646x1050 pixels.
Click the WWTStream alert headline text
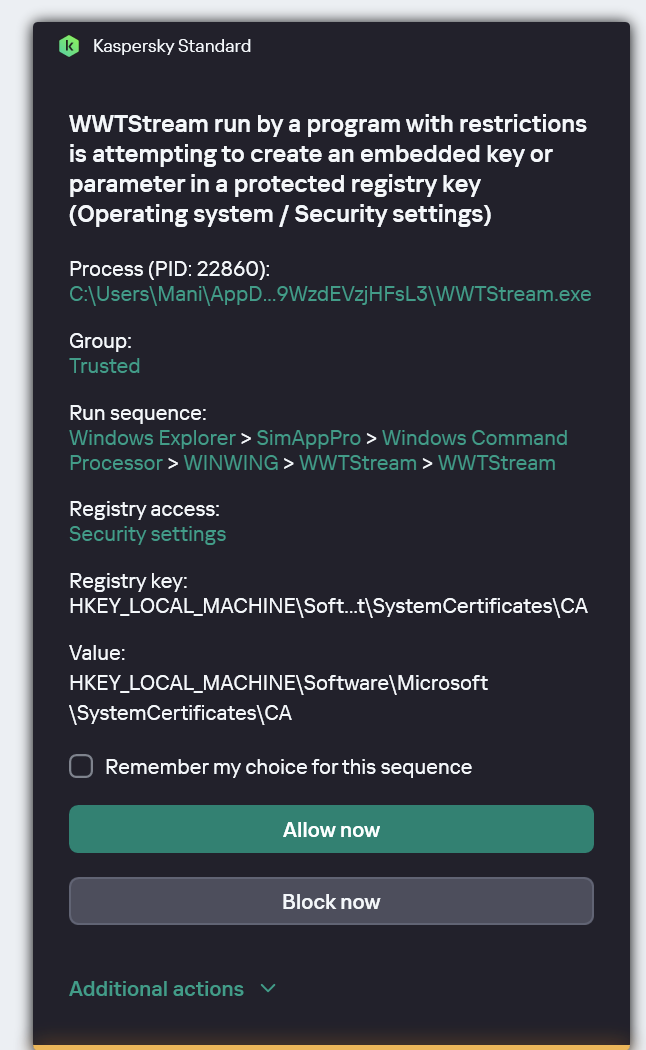click(x=328, y=169)
